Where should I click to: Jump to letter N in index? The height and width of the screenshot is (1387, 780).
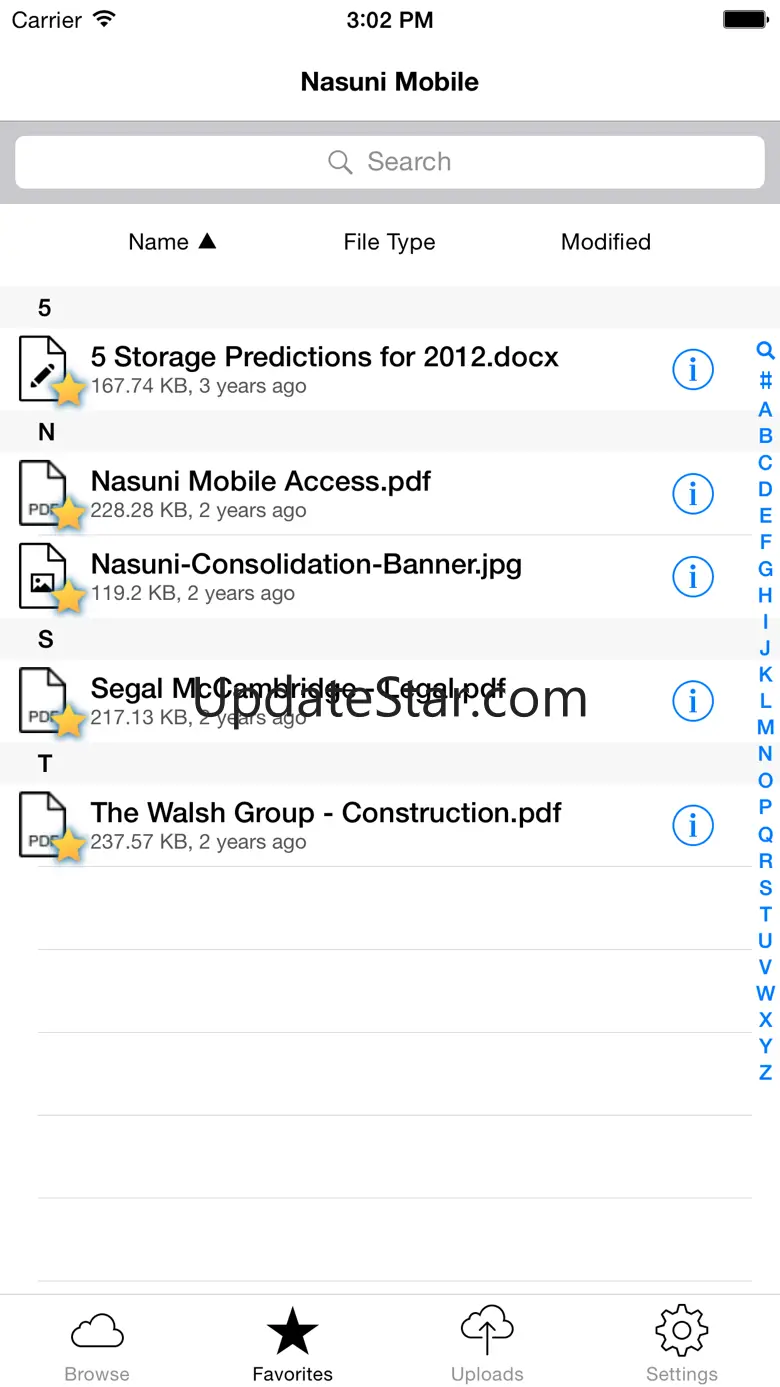(x=765, y=754)
